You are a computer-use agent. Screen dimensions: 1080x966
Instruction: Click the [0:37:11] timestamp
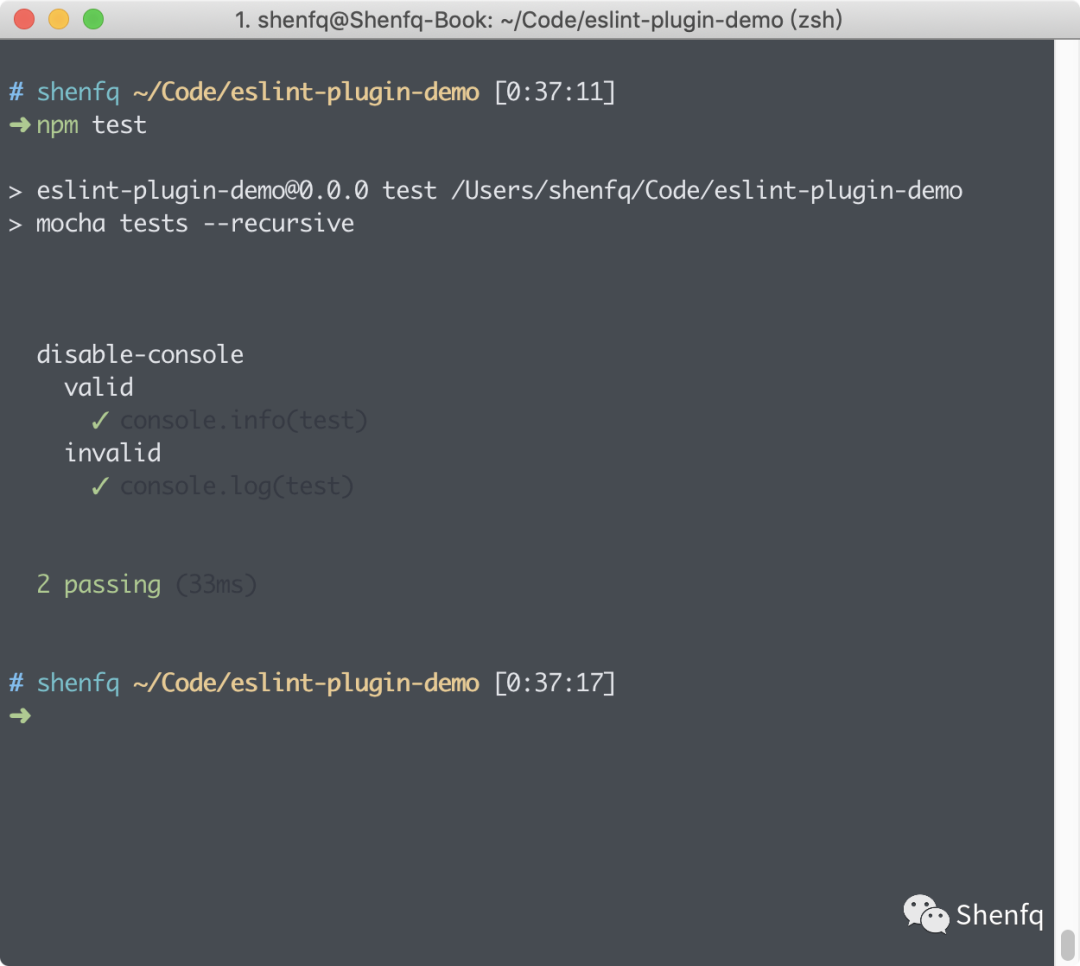coord(555,92)
